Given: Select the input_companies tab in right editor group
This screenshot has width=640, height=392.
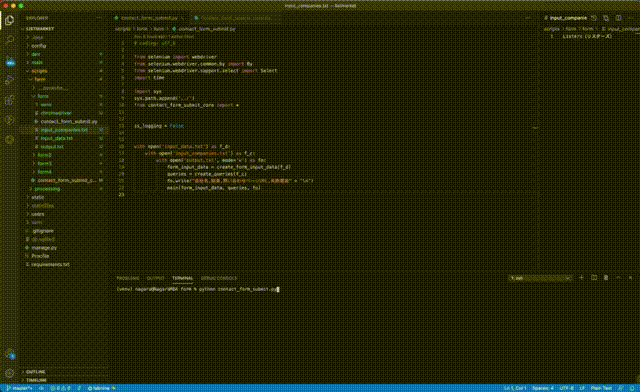Looking at the screenshot, I should coord(565,18).
